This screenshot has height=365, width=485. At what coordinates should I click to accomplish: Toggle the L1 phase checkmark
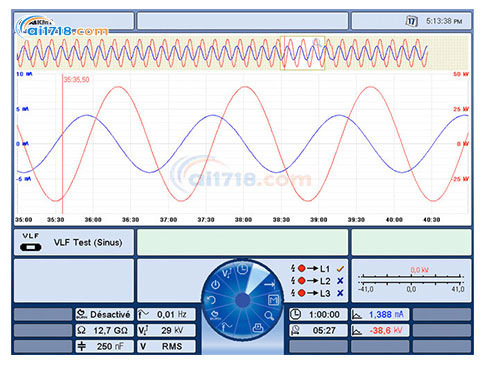tap(340, 268)
